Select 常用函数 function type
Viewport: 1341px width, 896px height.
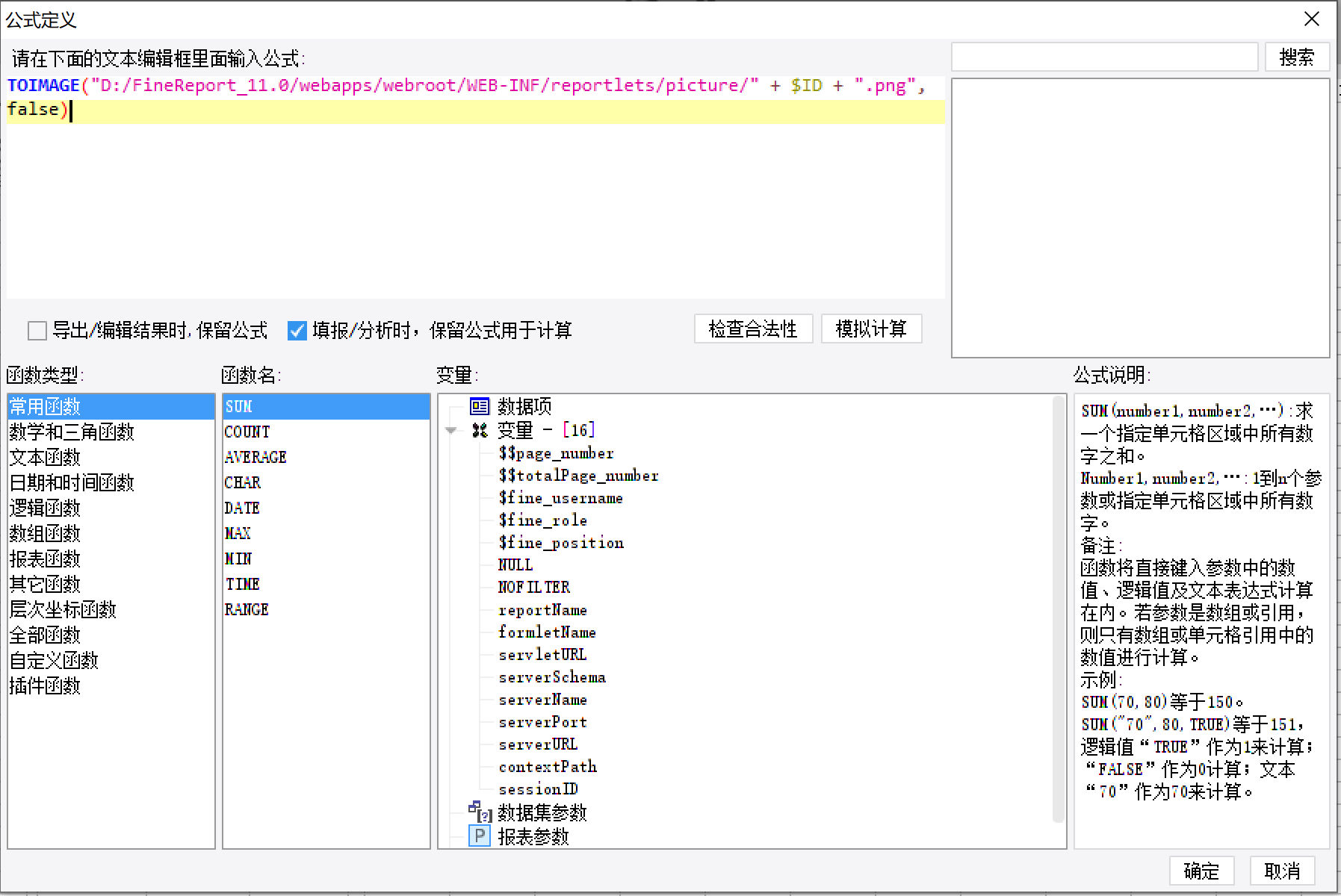coord(111,407)
